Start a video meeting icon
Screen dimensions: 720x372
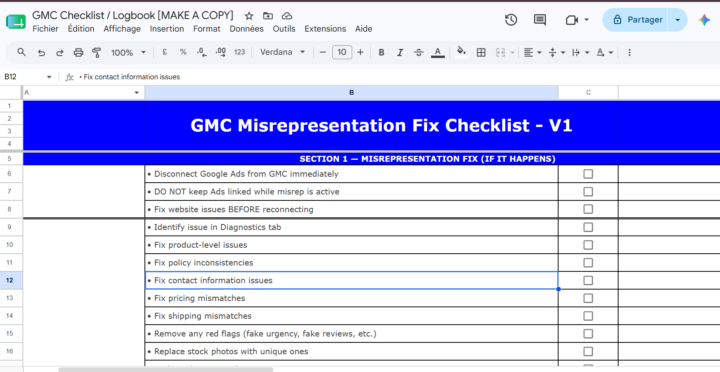point(572,20)
